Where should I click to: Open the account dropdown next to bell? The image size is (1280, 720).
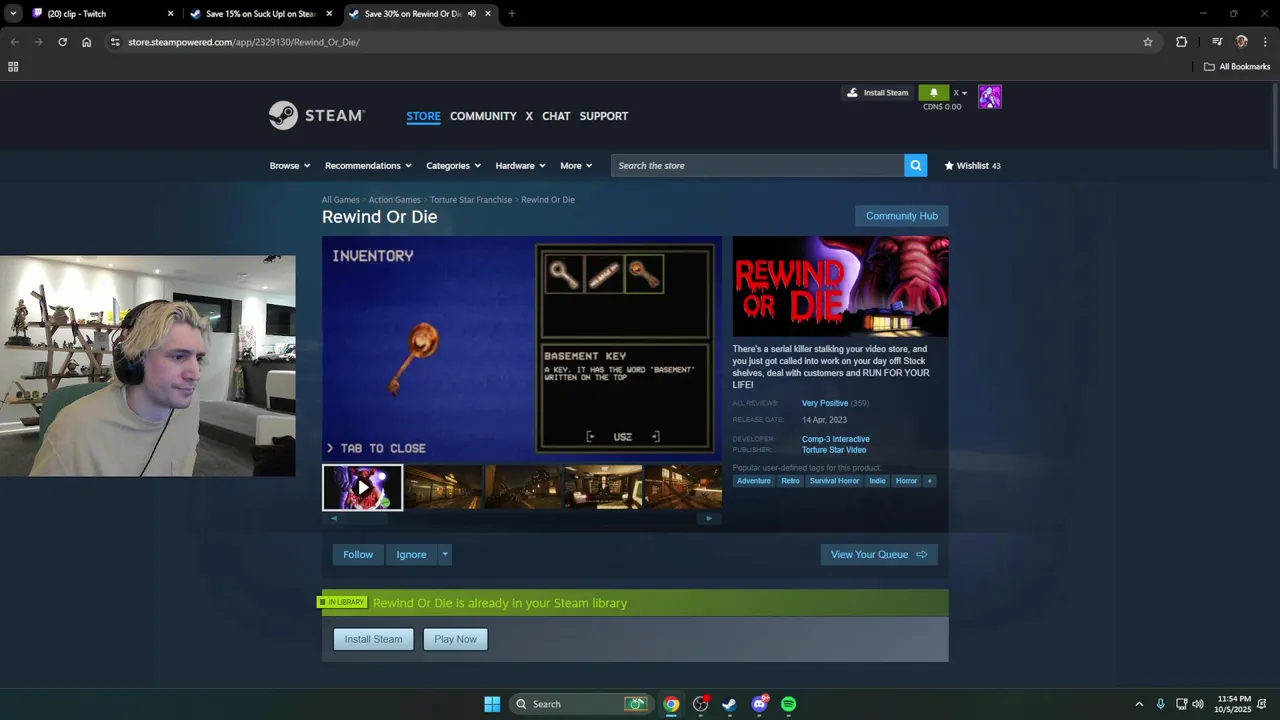[959, 93]
